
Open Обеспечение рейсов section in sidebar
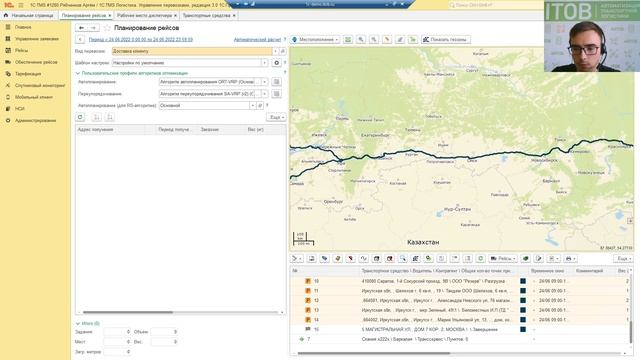coord(36,62)
